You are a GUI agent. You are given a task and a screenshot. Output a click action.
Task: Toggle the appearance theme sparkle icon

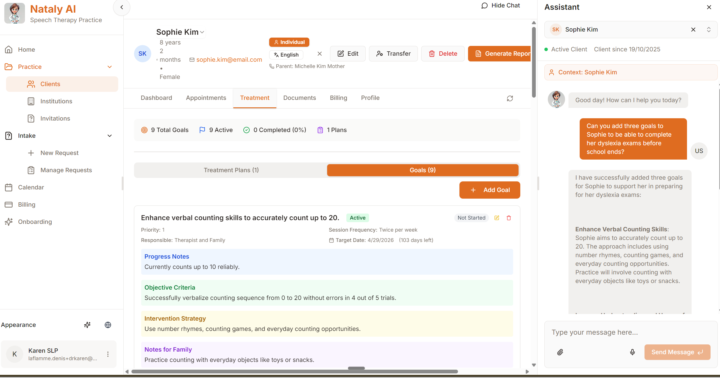(x=87, y=325)
